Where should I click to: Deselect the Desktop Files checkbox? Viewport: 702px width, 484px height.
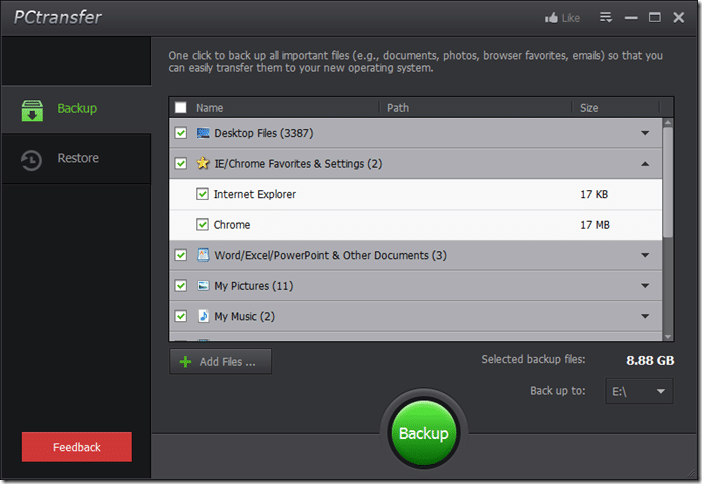pos(181,133)
